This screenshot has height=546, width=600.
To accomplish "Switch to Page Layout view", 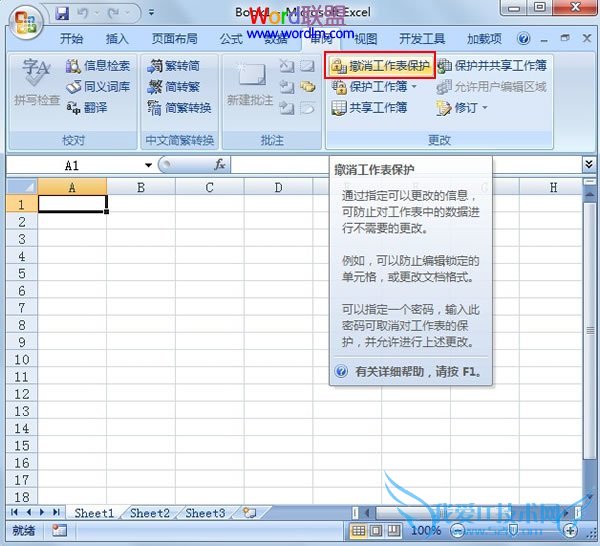I will coord(376,530).
